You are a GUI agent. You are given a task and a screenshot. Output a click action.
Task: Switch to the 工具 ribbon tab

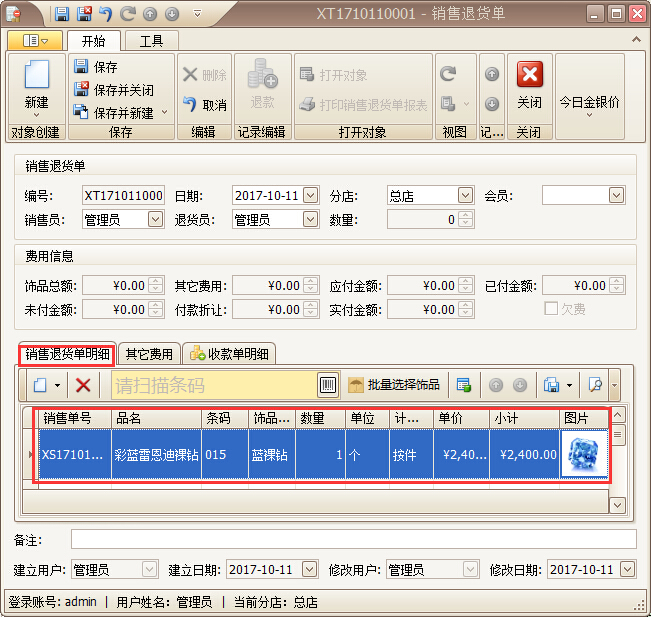pyautogui.click(x=151, y=41)
